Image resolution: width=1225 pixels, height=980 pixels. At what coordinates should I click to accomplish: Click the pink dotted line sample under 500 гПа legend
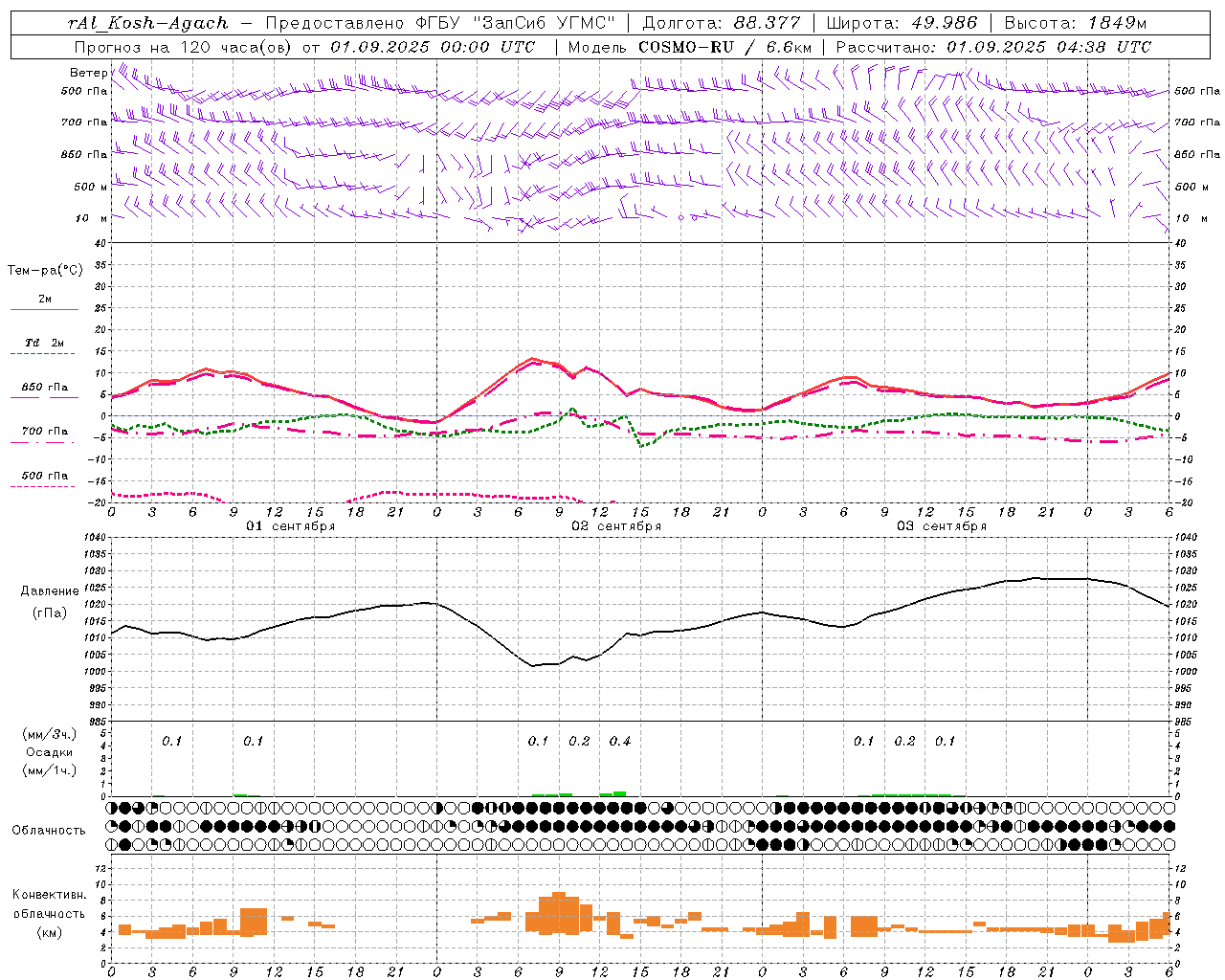click(x=42, y=486)
